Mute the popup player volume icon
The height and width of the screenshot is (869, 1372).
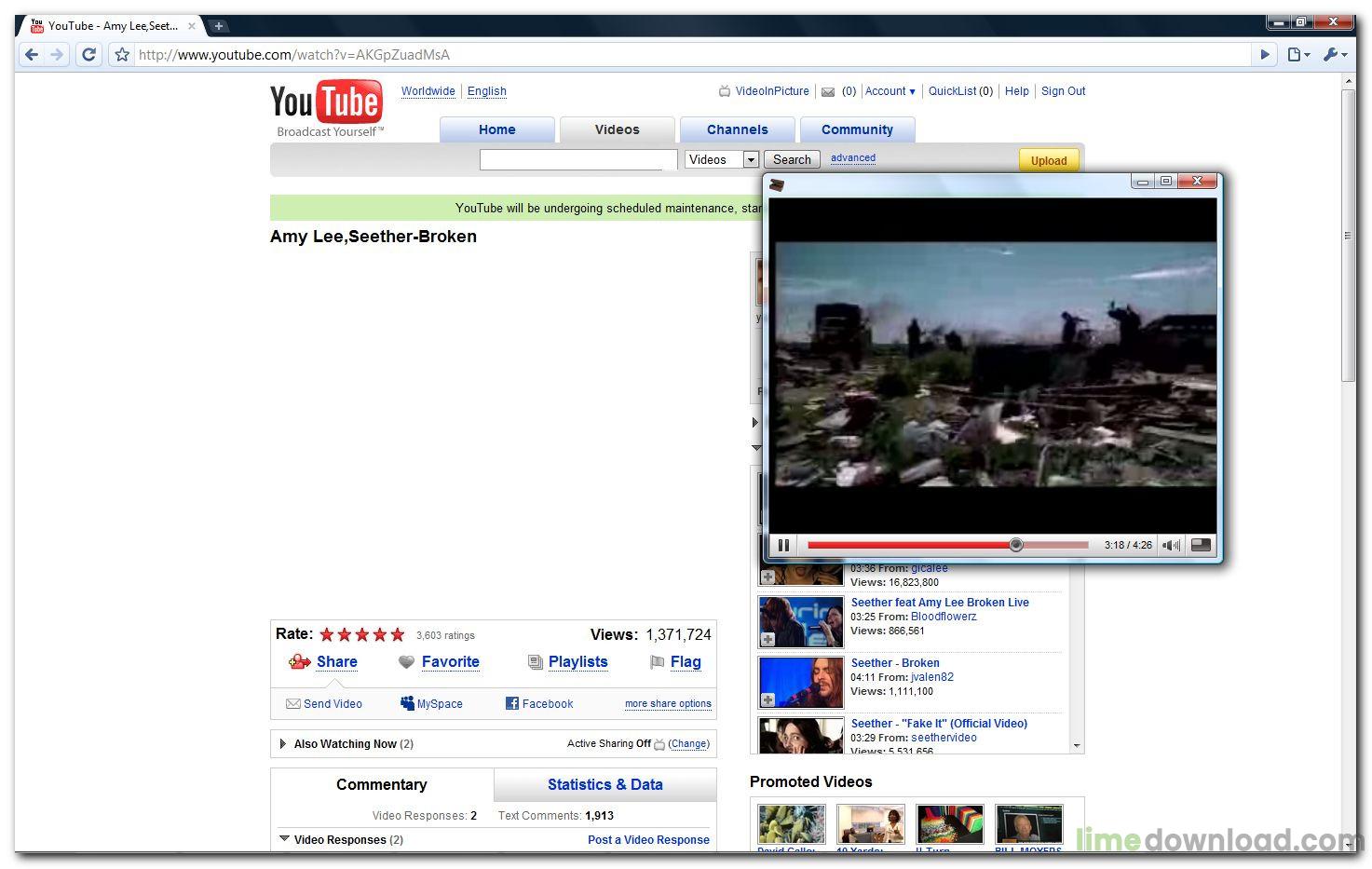click(x=1171, y=545)
